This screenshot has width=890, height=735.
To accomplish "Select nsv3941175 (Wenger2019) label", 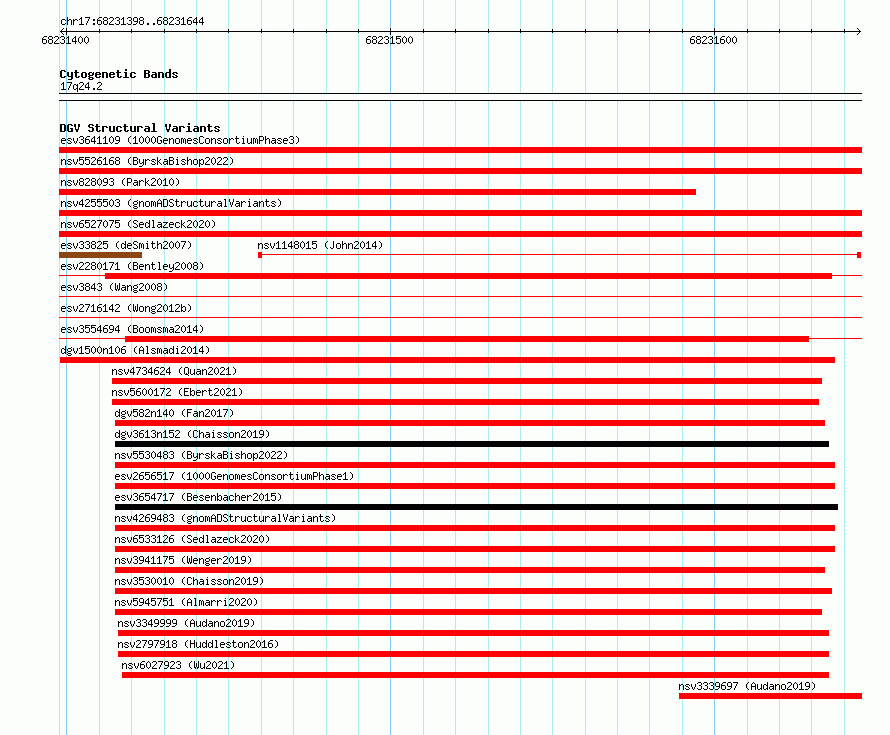I will (x=183, y=560).
